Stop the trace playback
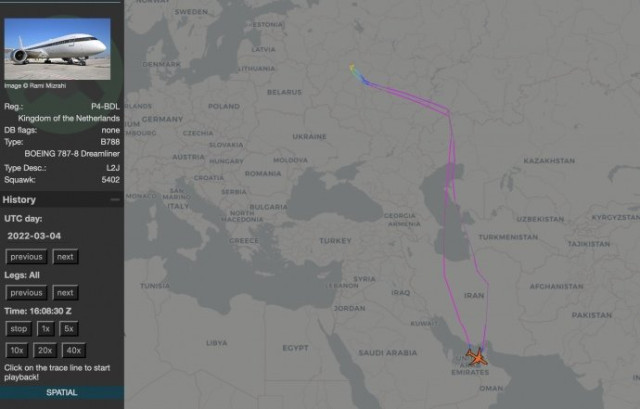The width and height of the screenshot is (640, 409). pos(18,329)
